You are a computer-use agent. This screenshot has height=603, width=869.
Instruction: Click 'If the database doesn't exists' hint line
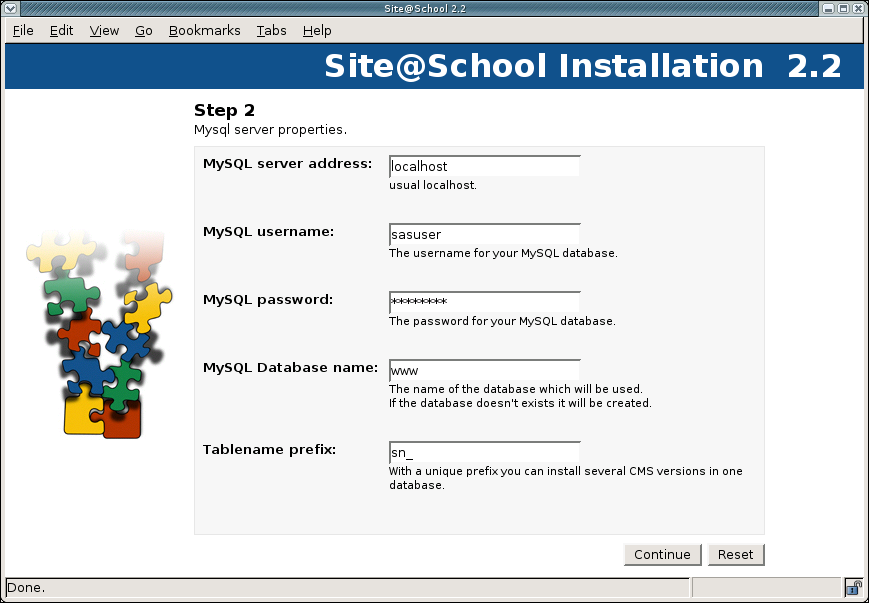point(520,403)
